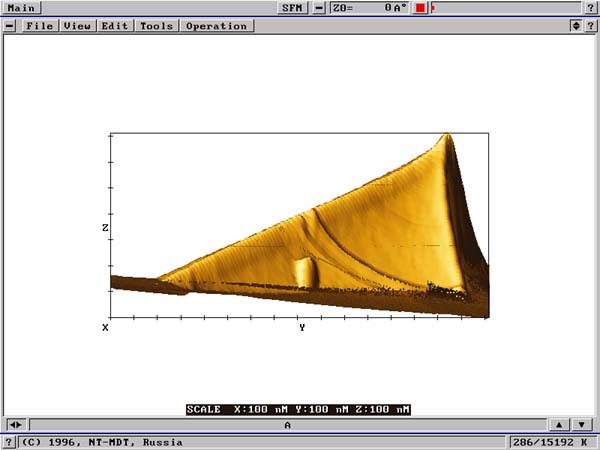The height and width of the screenshot is (450, 600).
Task: Open the Tools menu
Action: [156, 26]
